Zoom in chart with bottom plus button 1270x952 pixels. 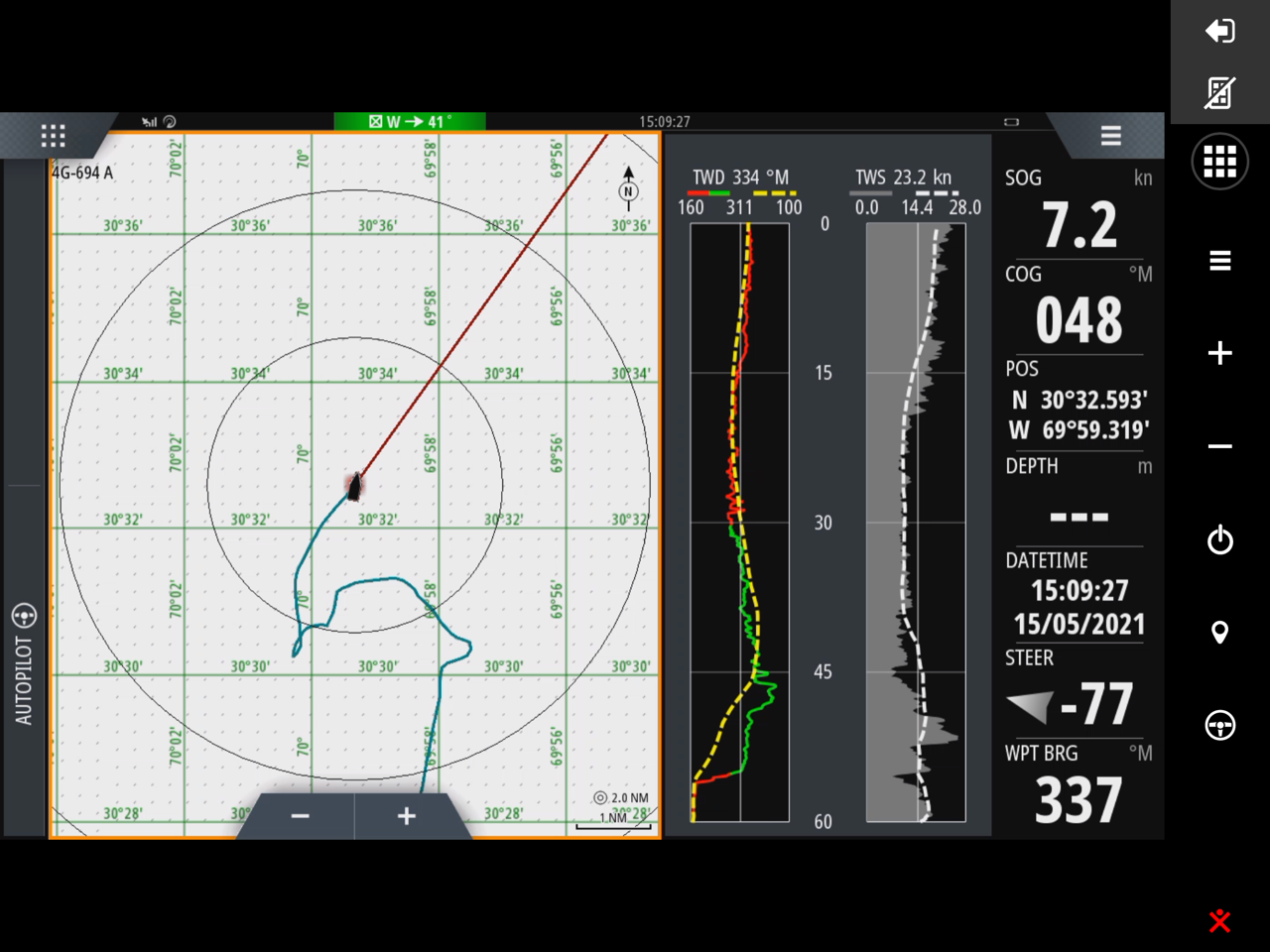point(406,816)
